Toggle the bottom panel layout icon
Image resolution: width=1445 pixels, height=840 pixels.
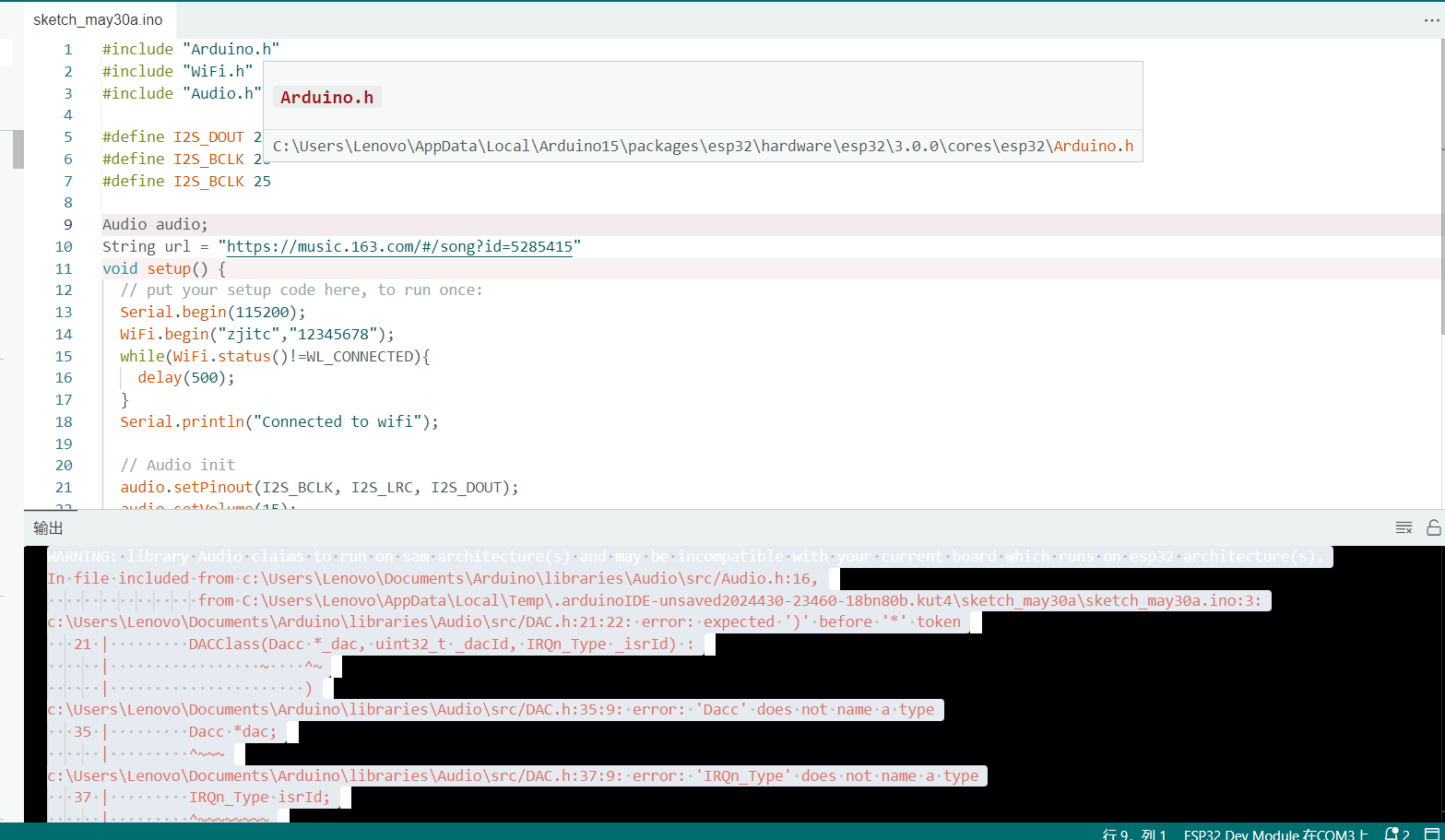click(x=1431, y=834)
